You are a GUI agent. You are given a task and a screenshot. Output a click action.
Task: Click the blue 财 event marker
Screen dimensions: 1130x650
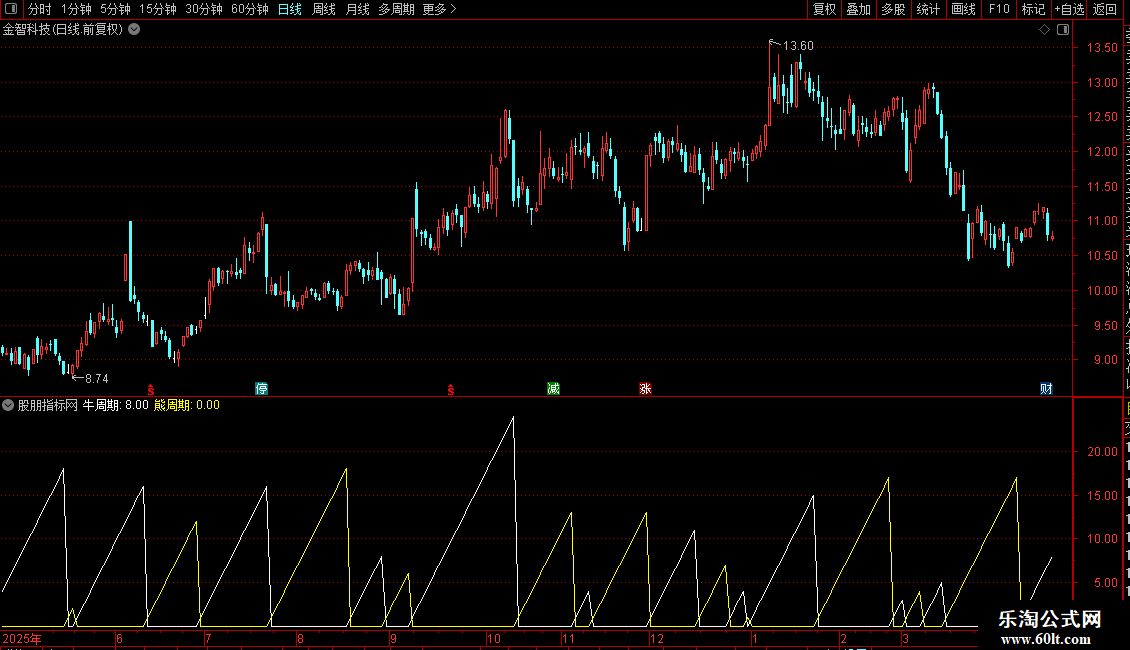coord(1046,388)
